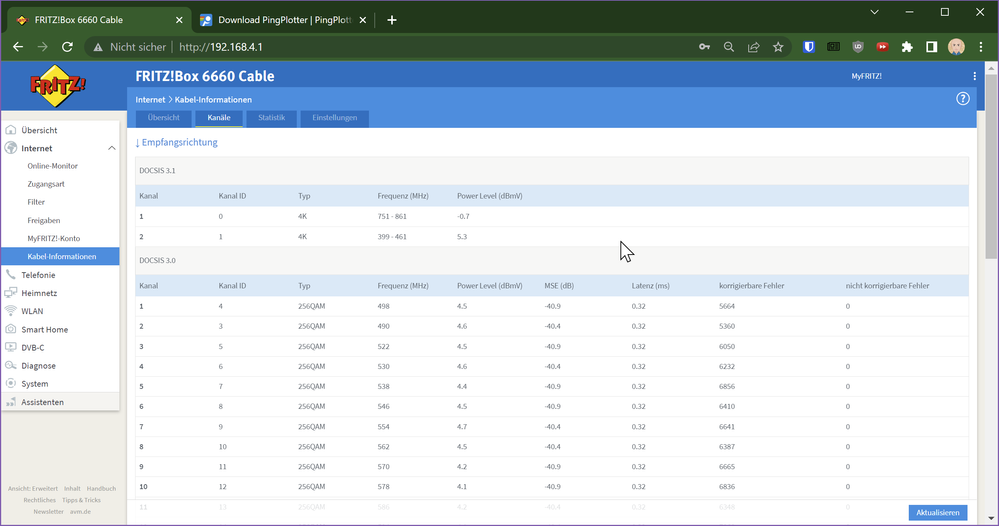This screenshot has height=526, width=999.
Task: Click the address bar URL field
Action: [x=400, y=47]
